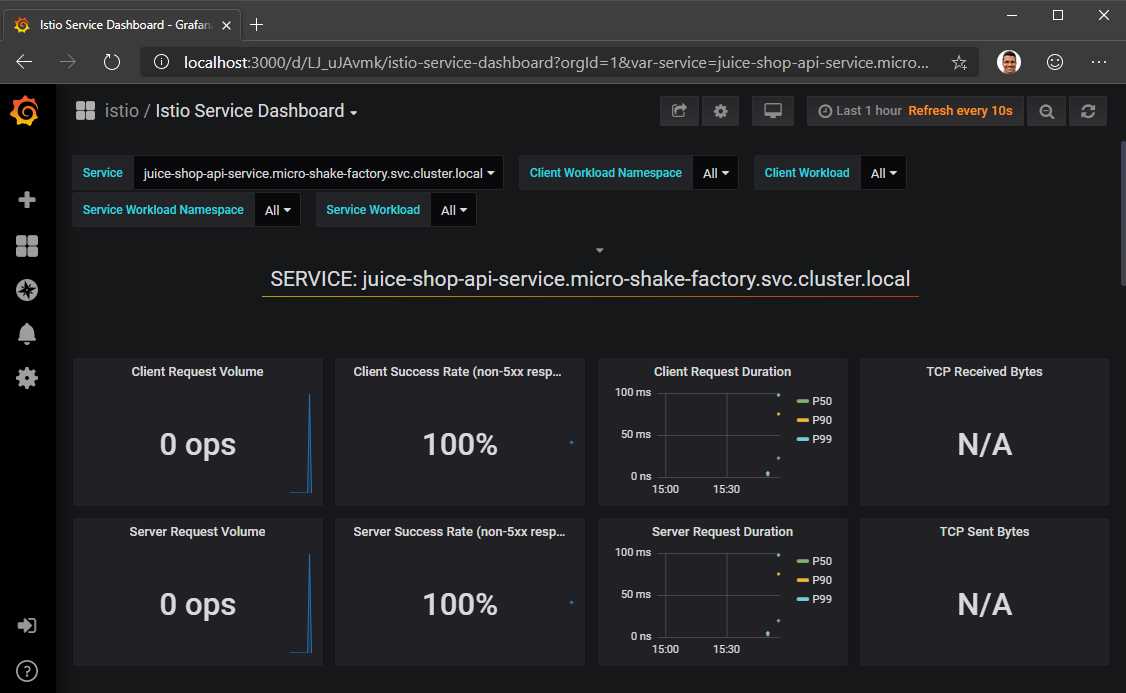Open the Dashboards icon in sidebar
1126x693 pixels.
(26, 245)
